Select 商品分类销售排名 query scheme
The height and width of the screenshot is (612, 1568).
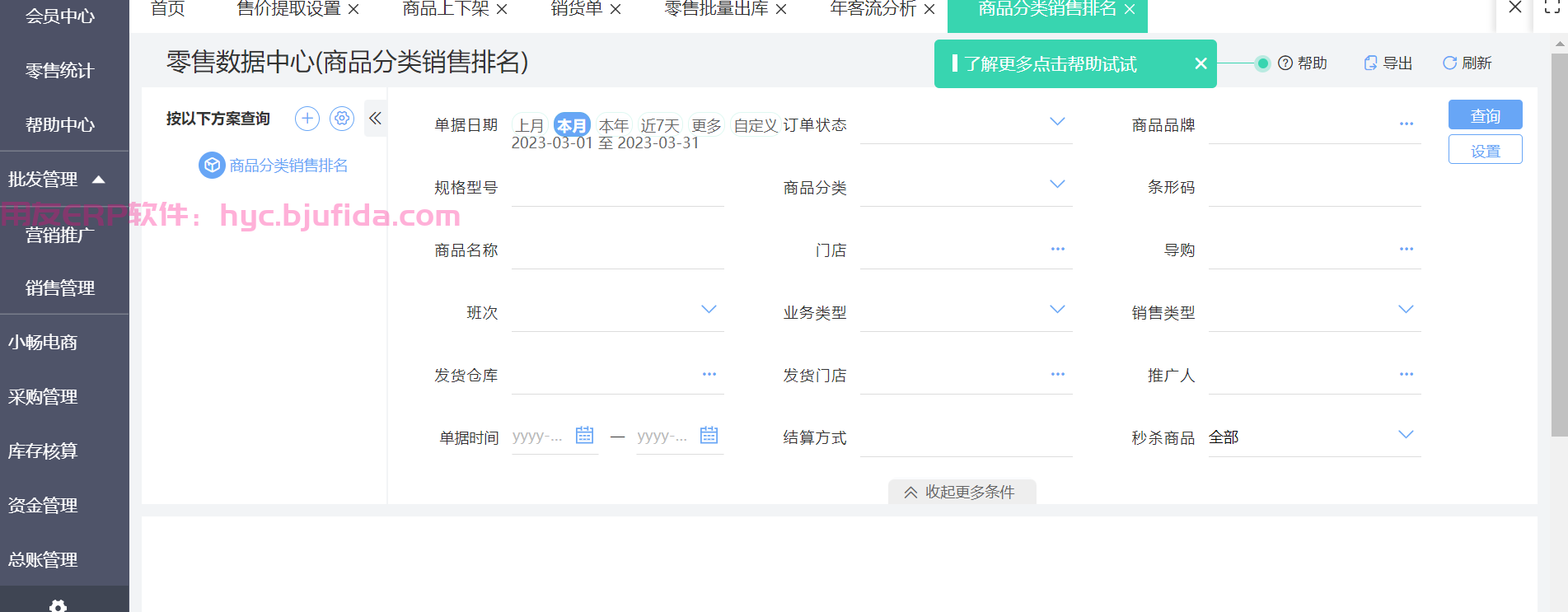[x=288, y=166]
